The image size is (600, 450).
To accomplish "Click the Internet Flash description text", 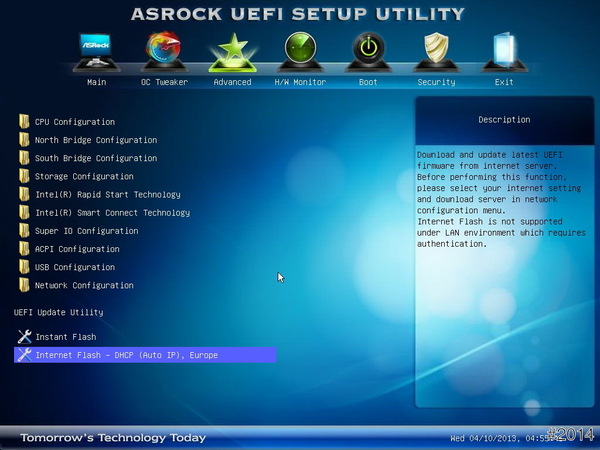I will [x=501, y=199].
